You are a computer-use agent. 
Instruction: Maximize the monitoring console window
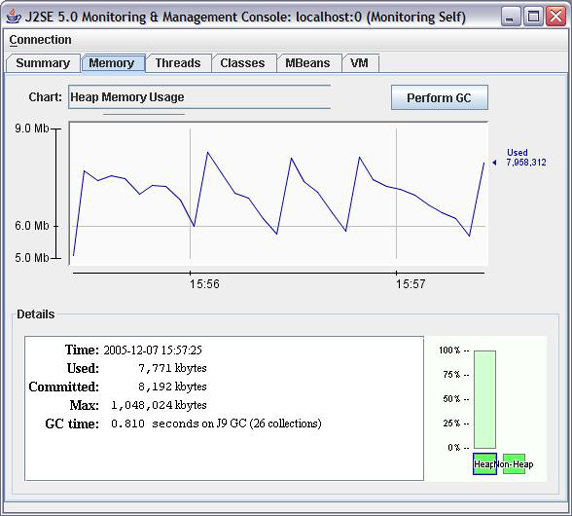[x=533, y=16]
